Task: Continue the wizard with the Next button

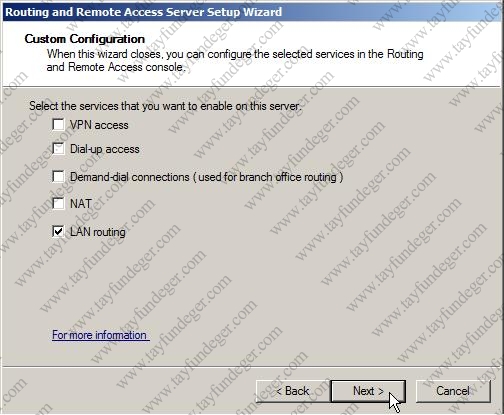Action: point(368,391)
